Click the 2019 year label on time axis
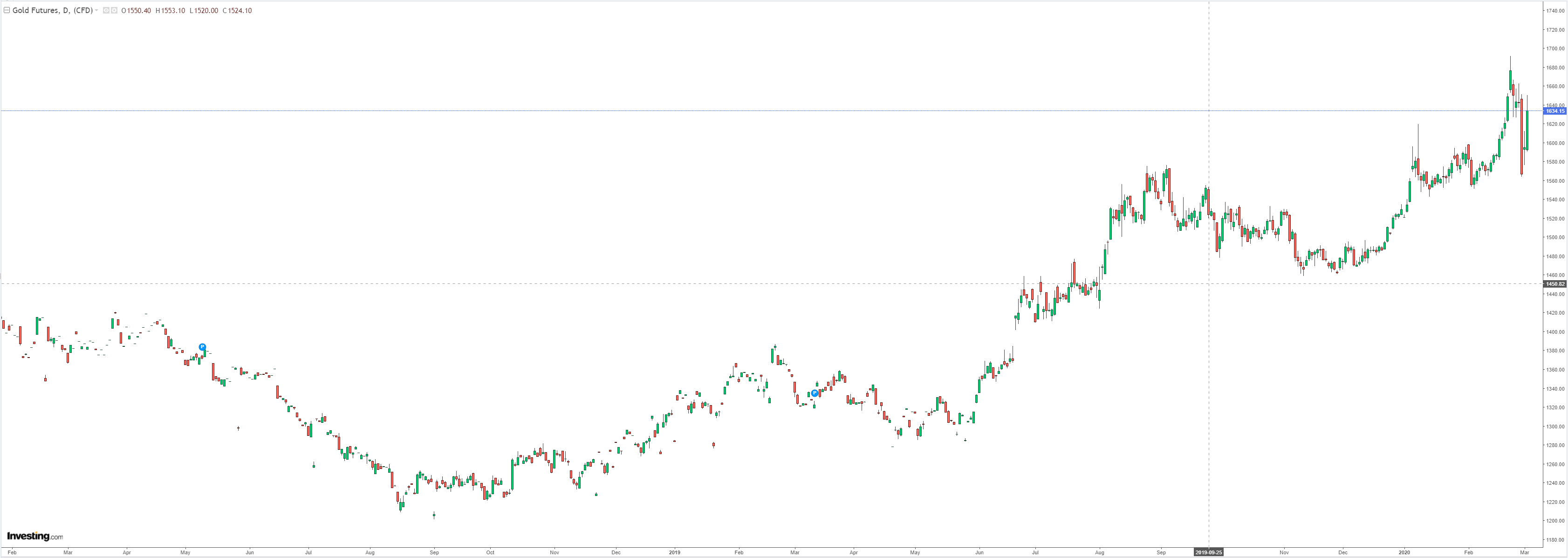Viewport: 1568px width, 558px height. click(x=674, y=552)
